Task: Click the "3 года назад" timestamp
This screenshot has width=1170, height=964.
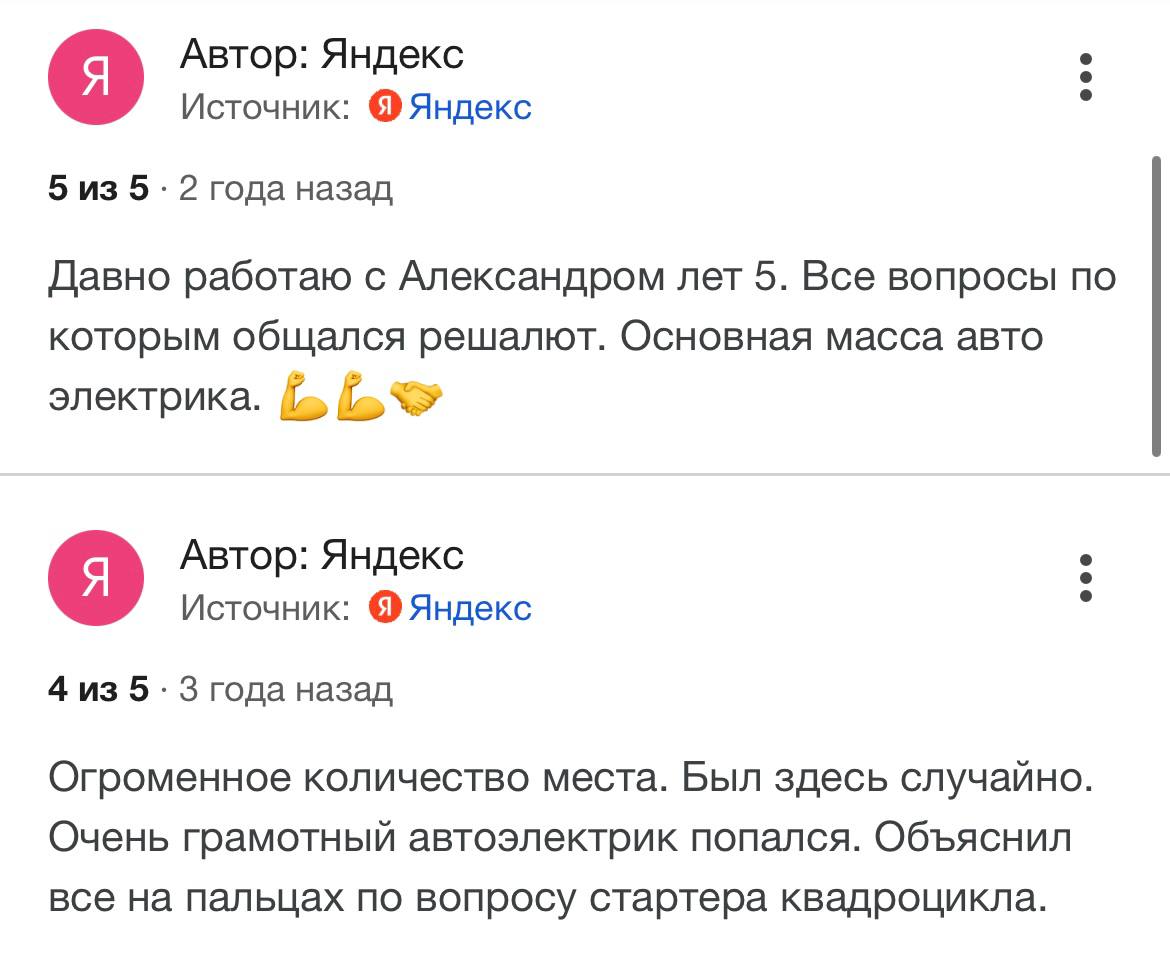Action: 285,689
